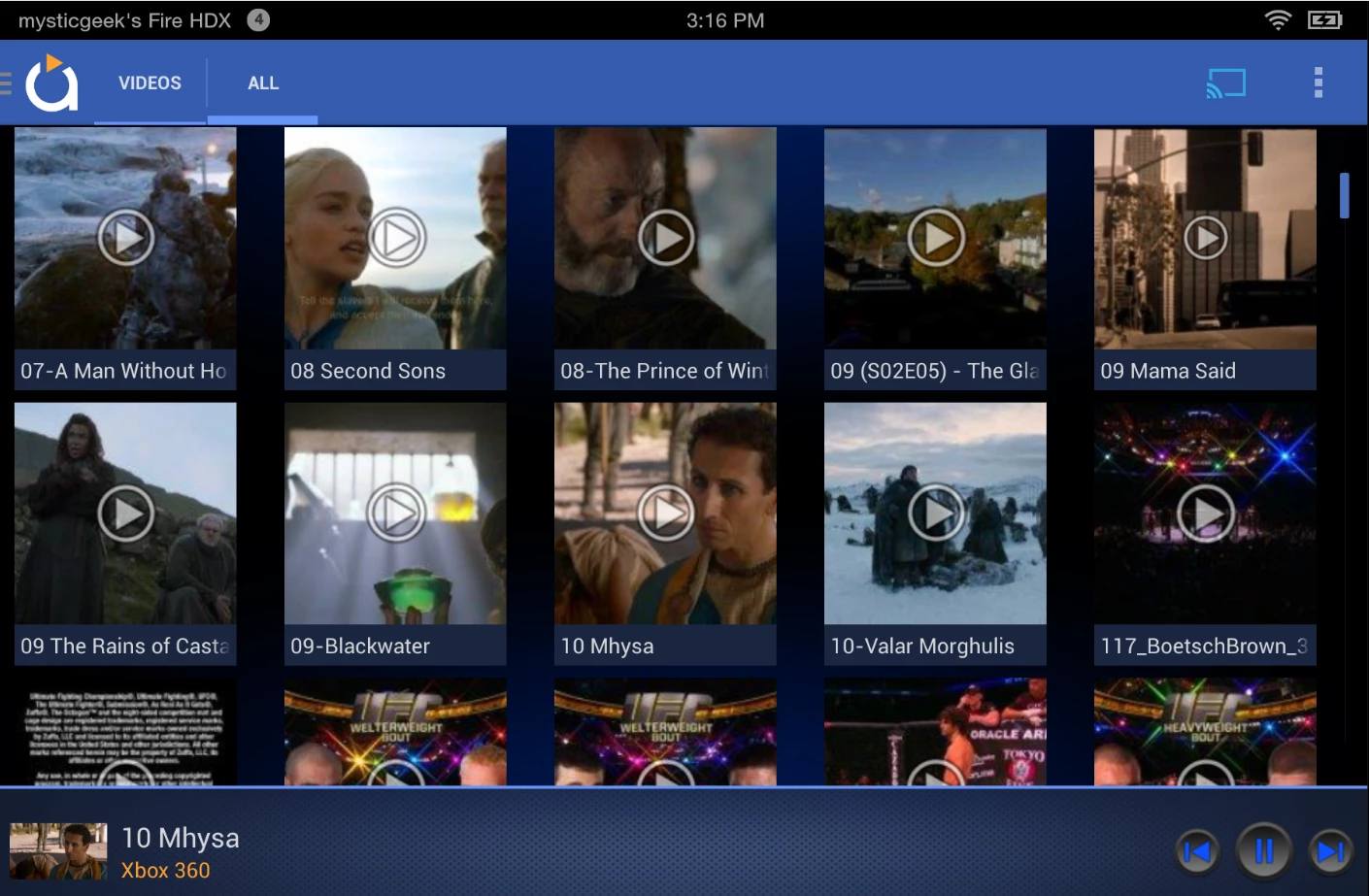
Task: Open the 09 The Rains of Casta label
Action: pyautogui.click(x=125, y=647)
